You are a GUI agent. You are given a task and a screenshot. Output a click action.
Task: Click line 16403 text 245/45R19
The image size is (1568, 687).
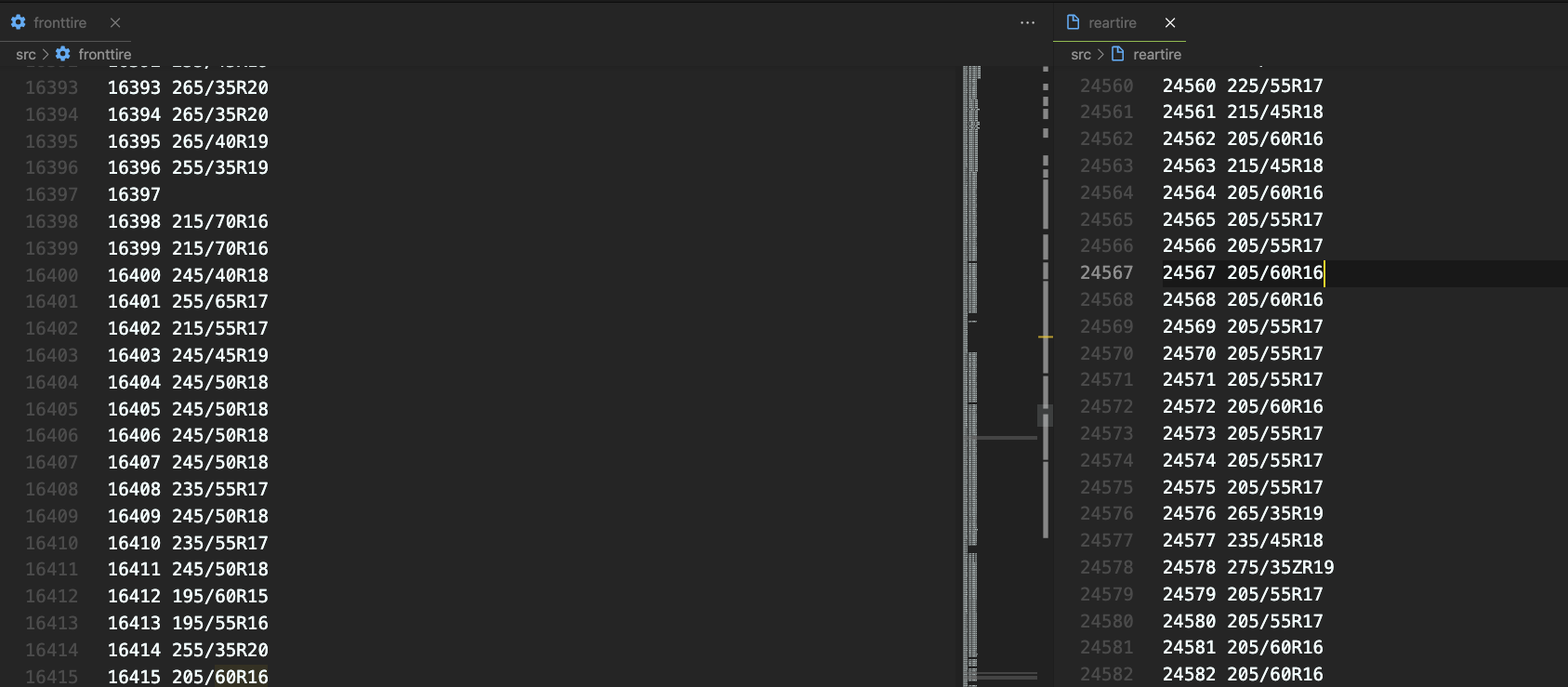click(x=220, y=355)
